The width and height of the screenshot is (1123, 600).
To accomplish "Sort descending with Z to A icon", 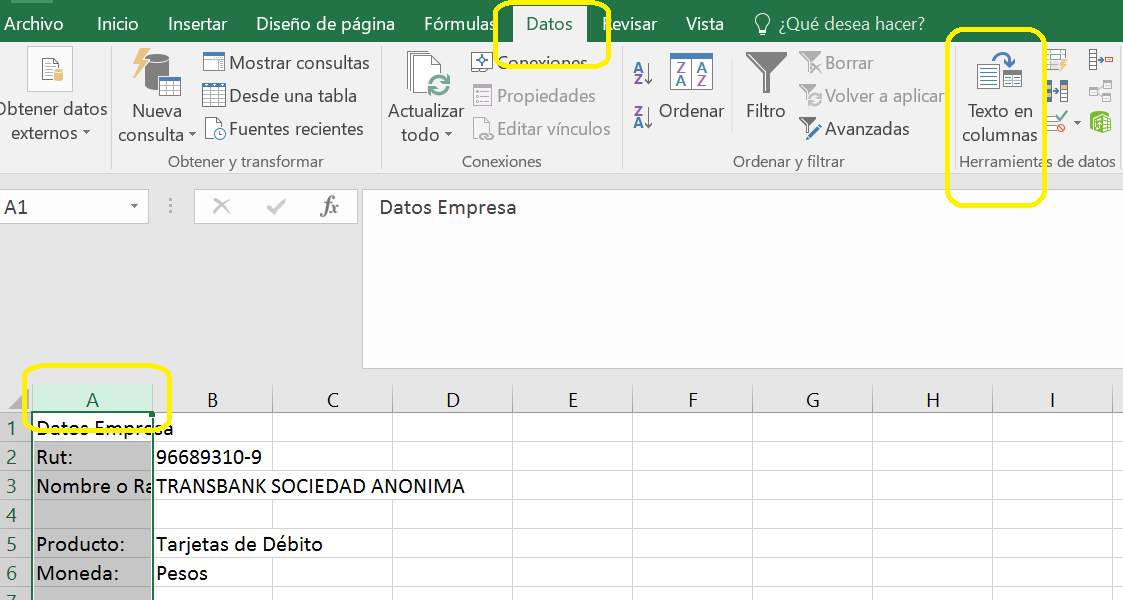I will tap(642, 117).
